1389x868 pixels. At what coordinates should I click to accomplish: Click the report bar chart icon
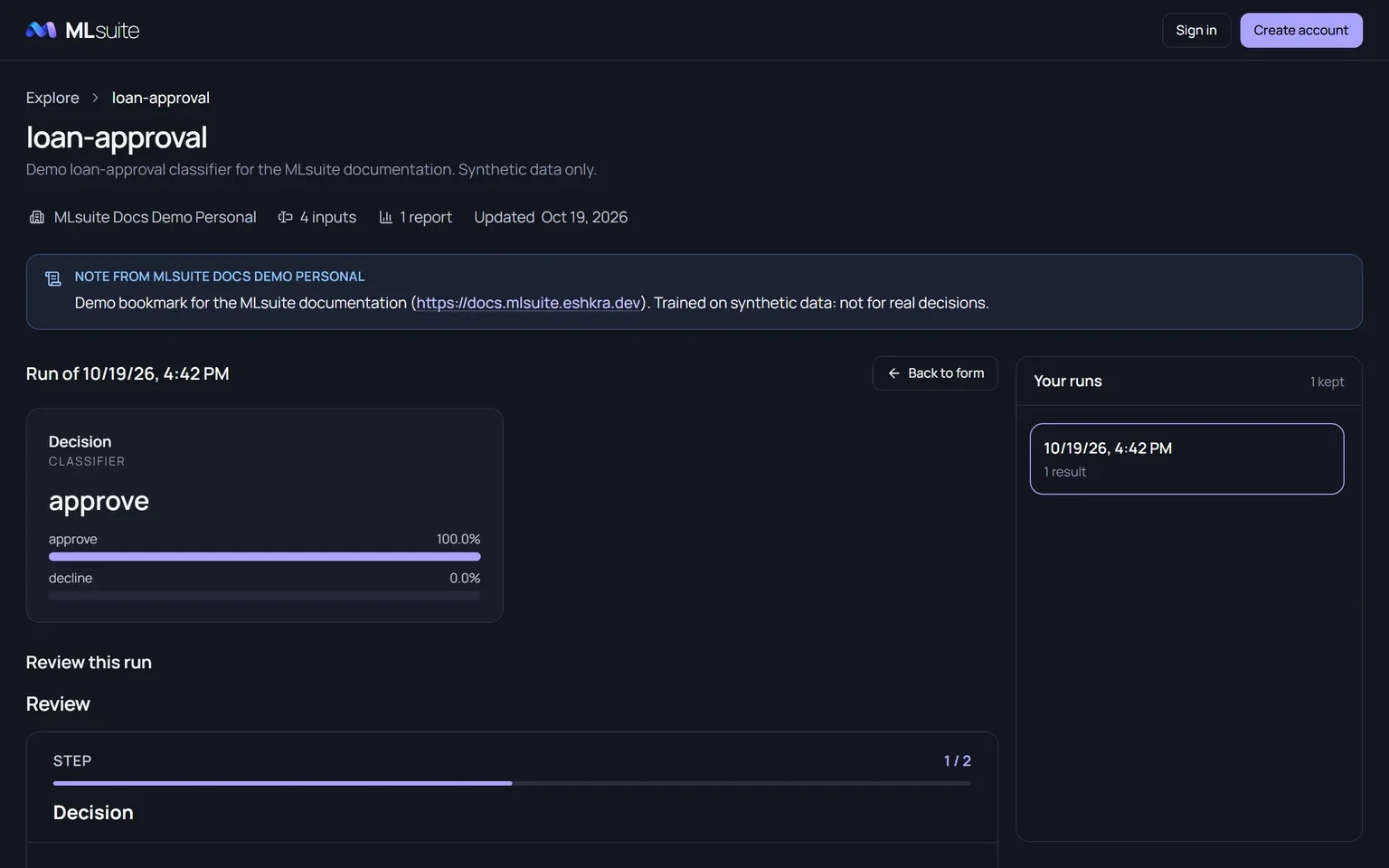[385, 217]
